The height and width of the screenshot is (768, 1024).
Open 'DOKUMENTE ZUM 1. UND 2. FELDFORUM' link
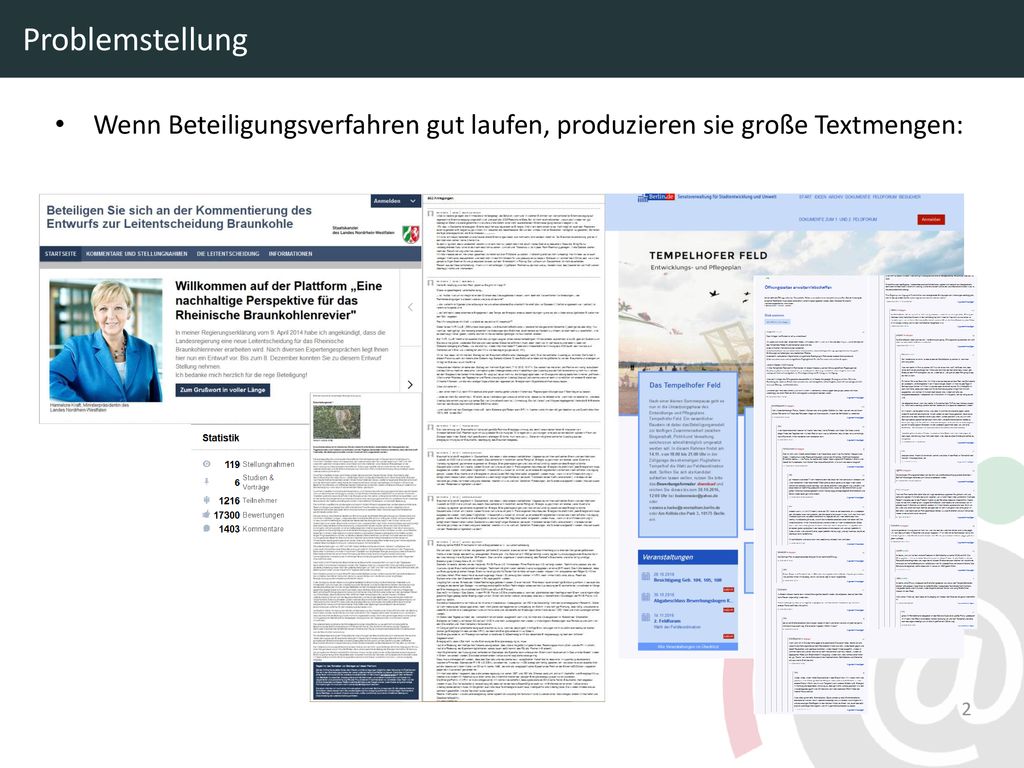(x=838, y=220)
